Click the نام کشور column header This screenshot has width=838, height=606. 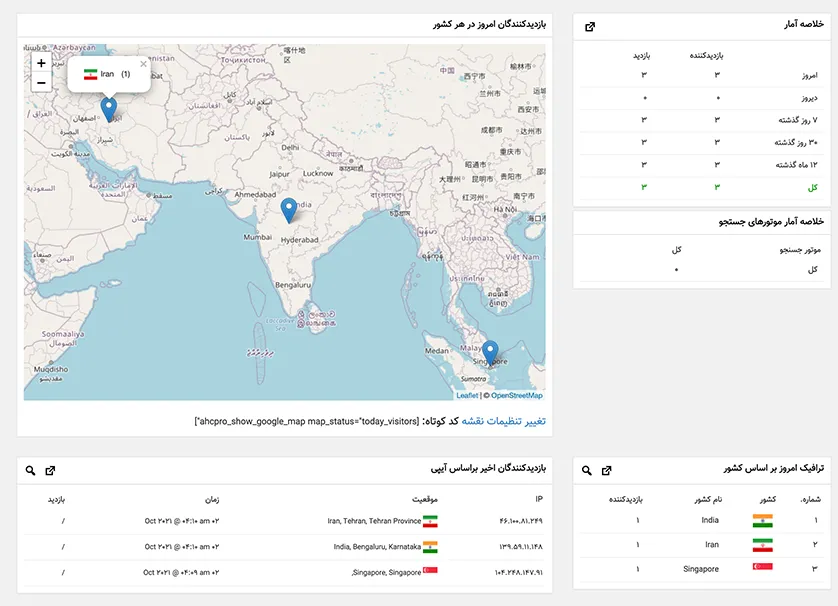708,499
